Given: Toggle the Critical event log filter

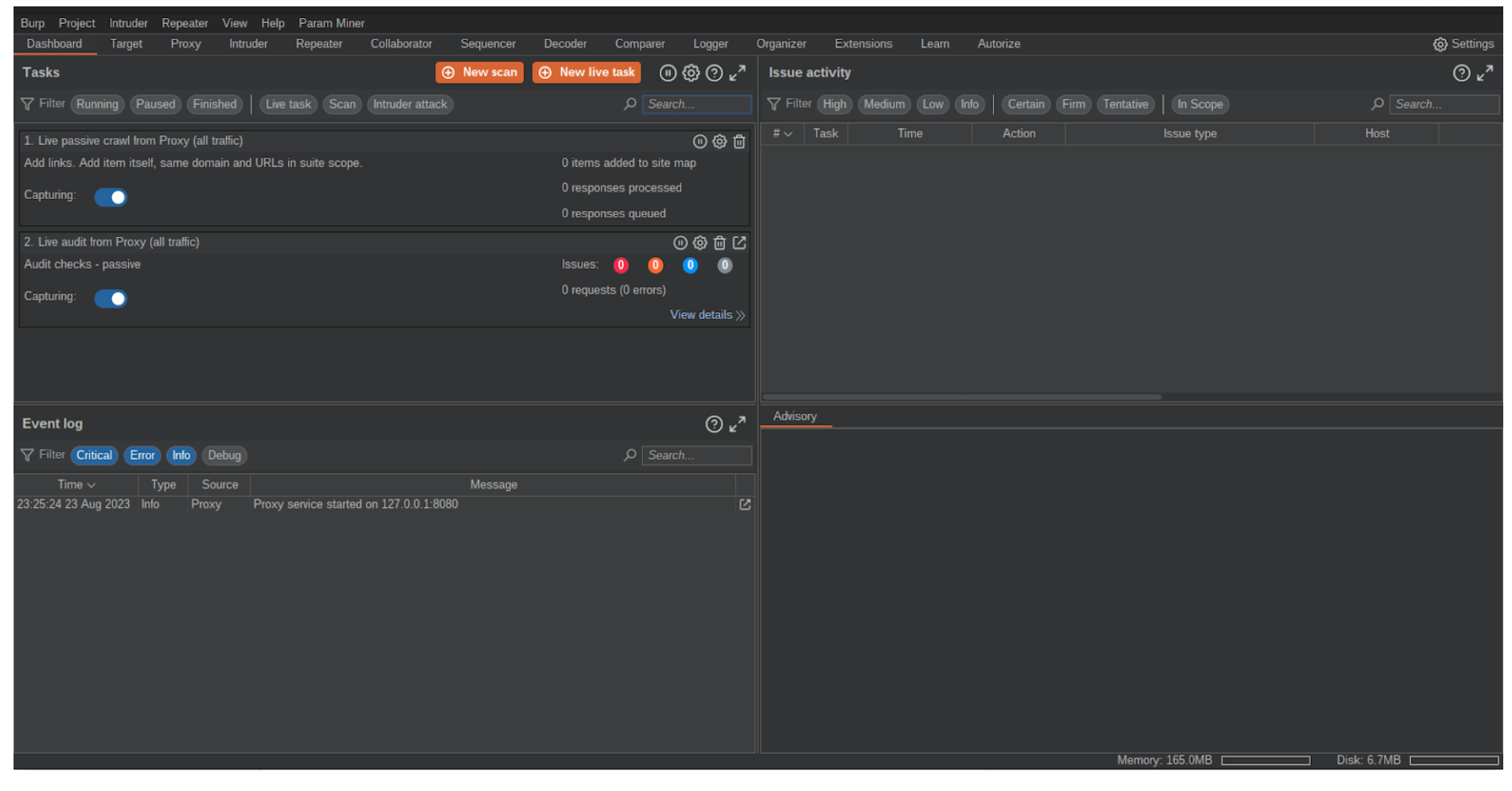Looking at the screenshot, I should 94,455.
